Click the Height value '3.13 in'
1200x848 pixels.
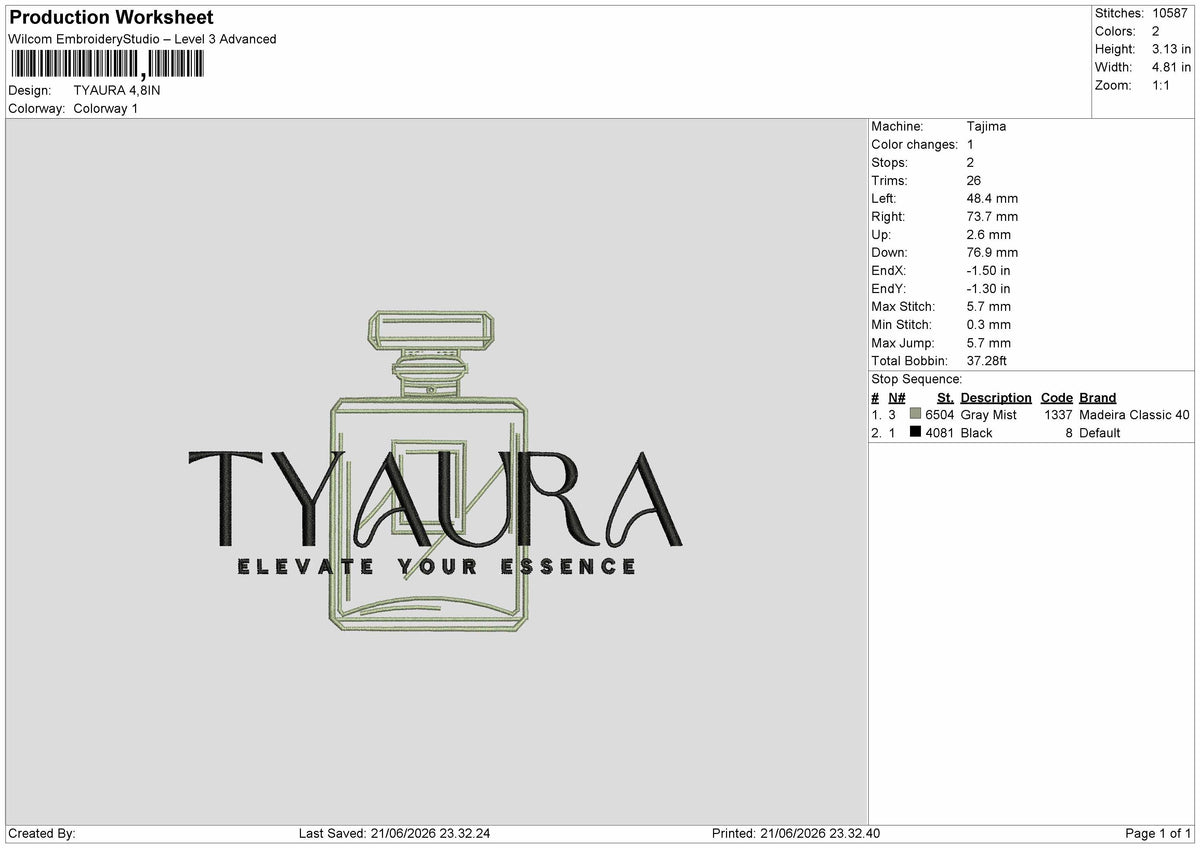click(x=1171, y=49)
